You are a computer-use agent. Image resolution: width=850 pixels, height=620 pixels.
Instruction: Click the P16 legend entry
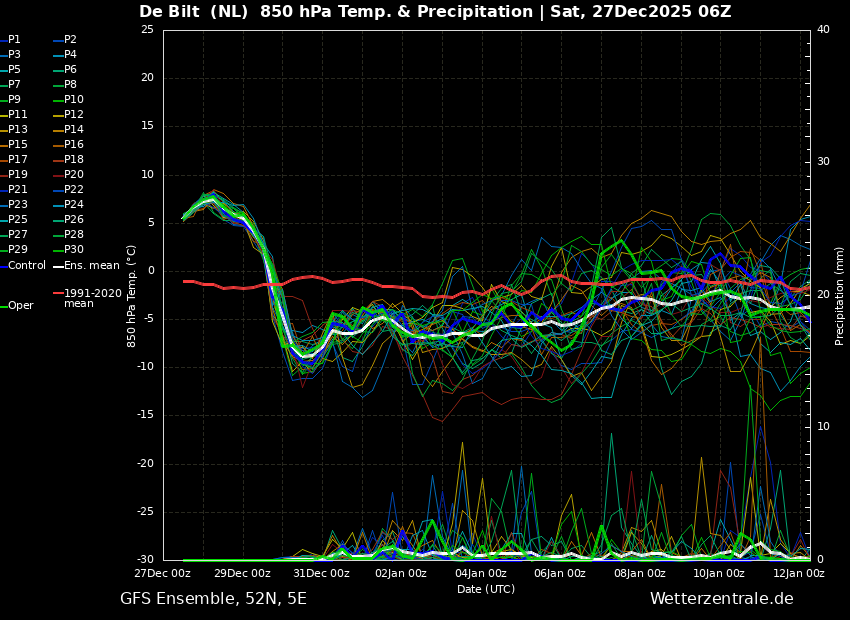click(74, 145)
